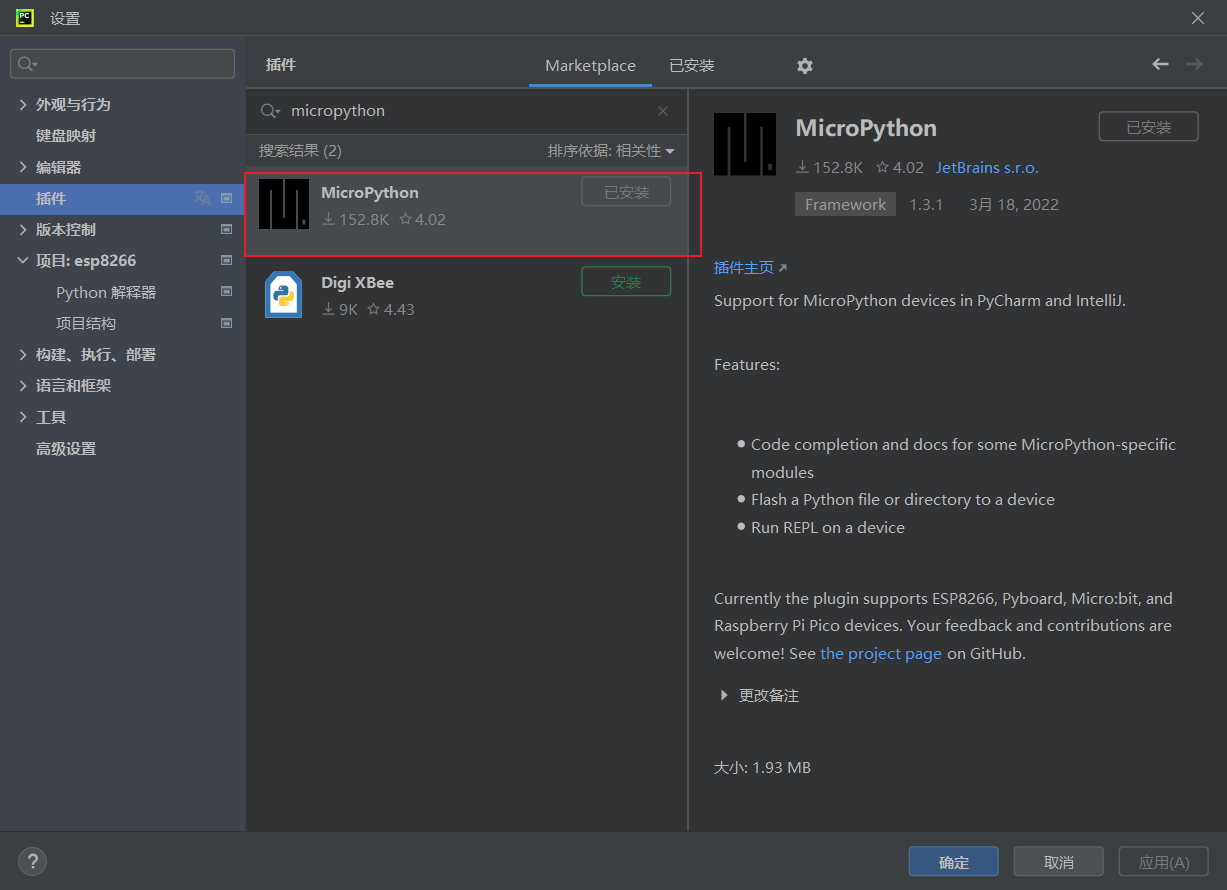
Task: Click the 确定 button
Action: pos(953,862)
